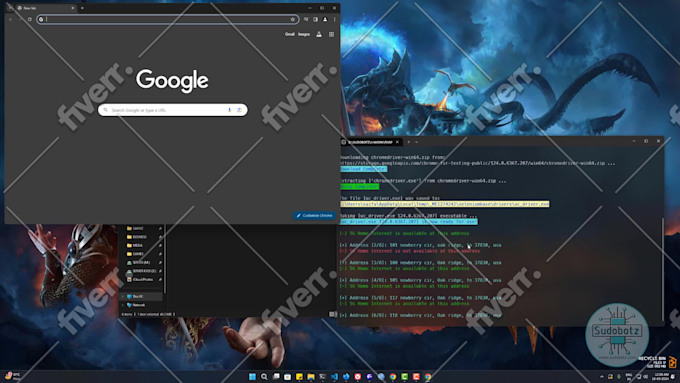Image resolution: width=680 pixels, height=383 pixels.
Task: Open sticky notes yellow taskbar icon
Action: 299,376
